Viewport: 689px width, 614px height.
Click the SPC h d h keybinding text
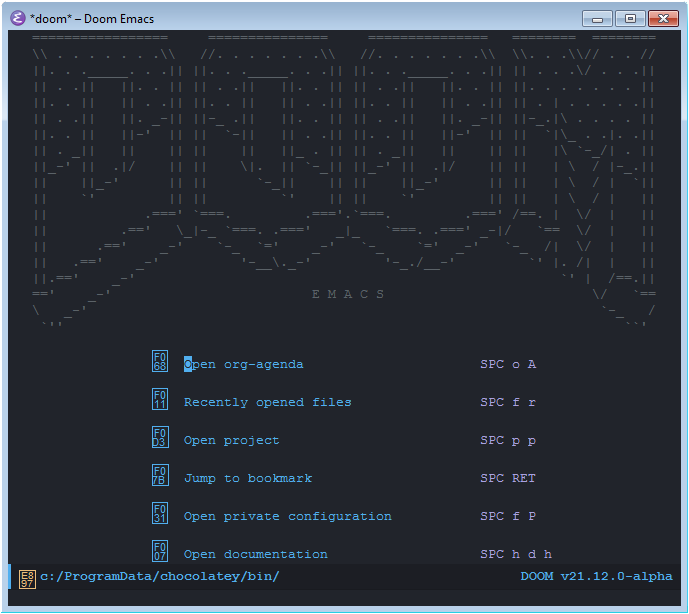click(516, 554)
